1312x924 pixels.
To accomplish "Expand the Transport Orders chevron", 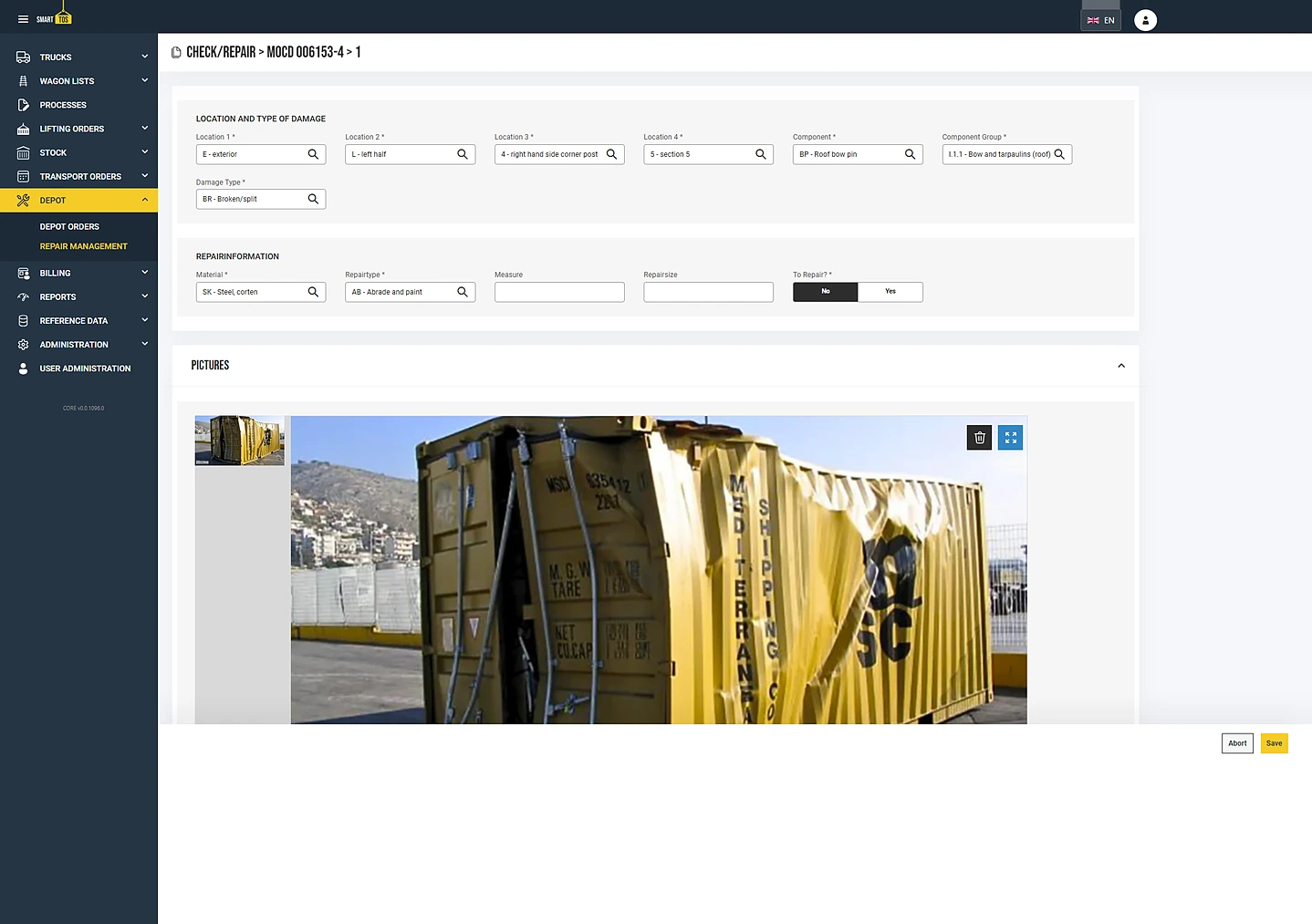I will click(x=144, y=176).
